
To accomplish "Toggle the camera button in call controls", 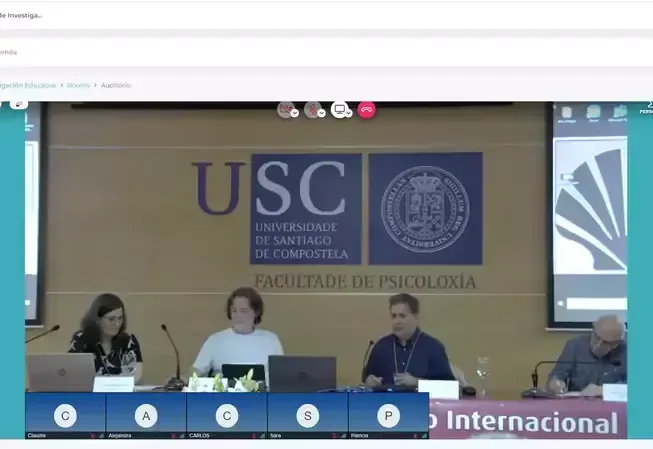I will tap(285, 109).
